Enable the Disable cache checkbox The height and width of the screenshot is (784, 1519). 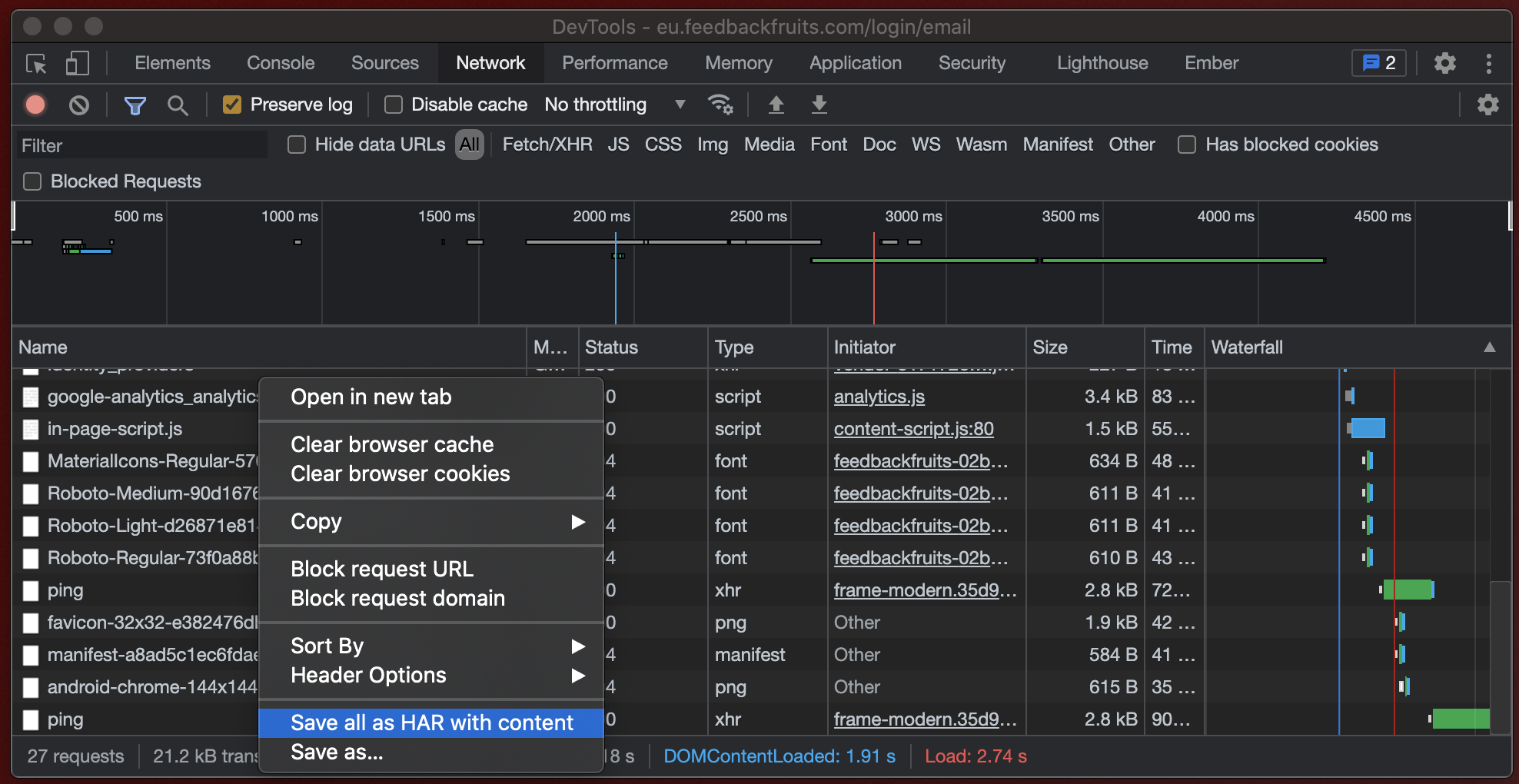[x=394, y=105]
